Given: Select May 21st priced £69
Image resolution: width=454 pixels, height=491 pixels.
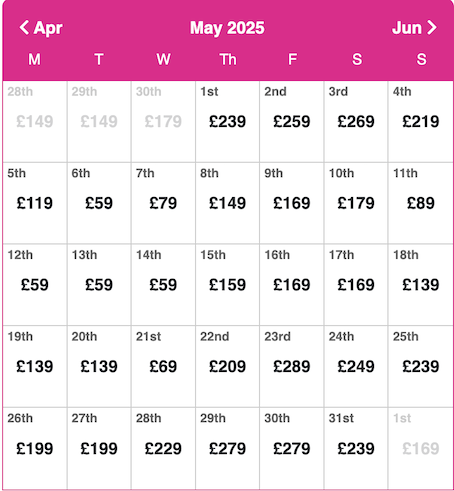Looking at the screenshot, I should [163, 367].
